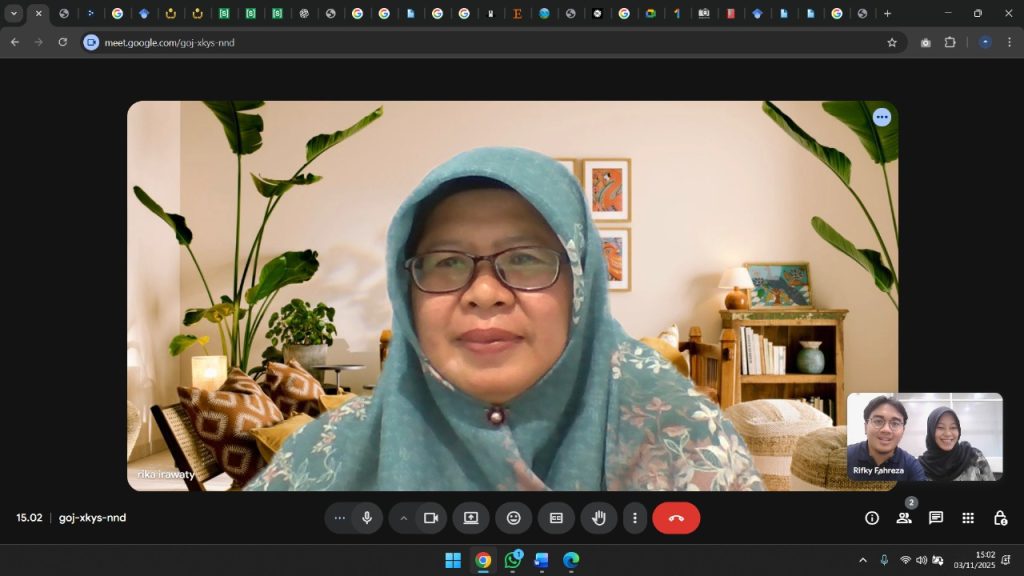Image resolution: width=1024 pixels, height=576 pixels.
Task: Start presenting your screen
Action: pyautogui.click(x=471, y=518)
